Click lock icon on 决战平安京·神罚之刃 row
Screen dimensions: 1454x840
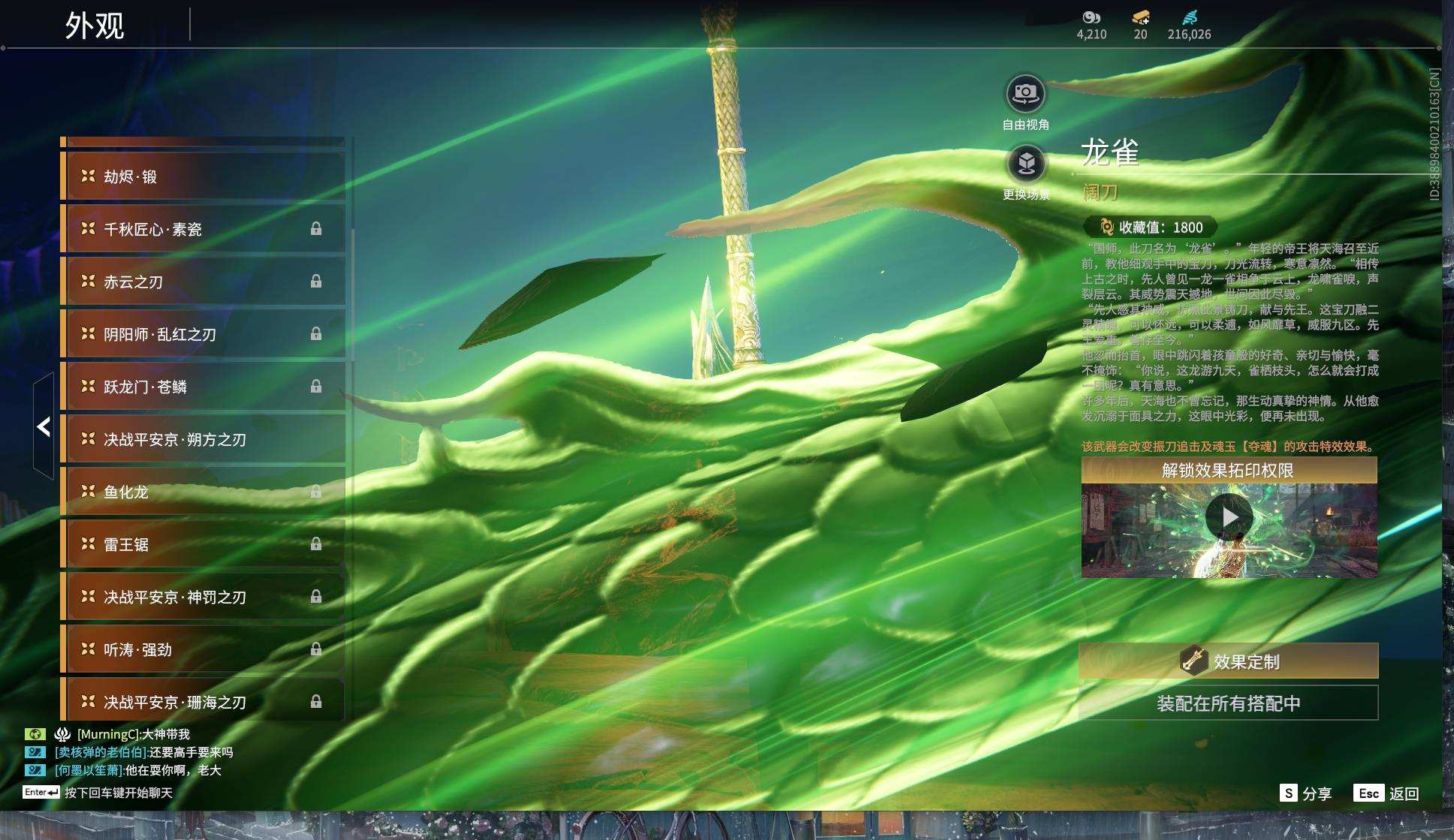point(316,596)
